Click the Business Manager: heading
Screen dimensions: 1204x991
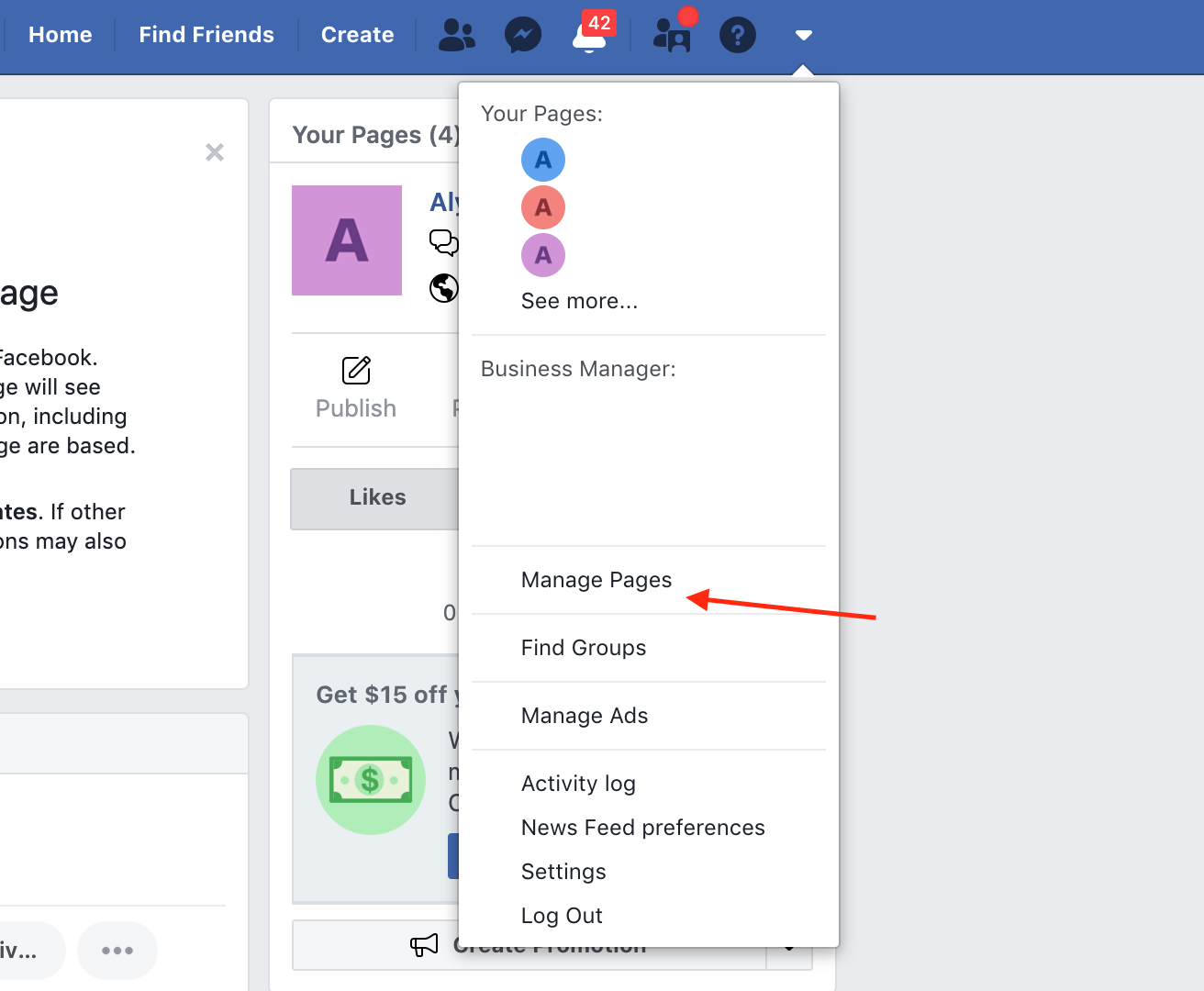click(x=578, y=369)
